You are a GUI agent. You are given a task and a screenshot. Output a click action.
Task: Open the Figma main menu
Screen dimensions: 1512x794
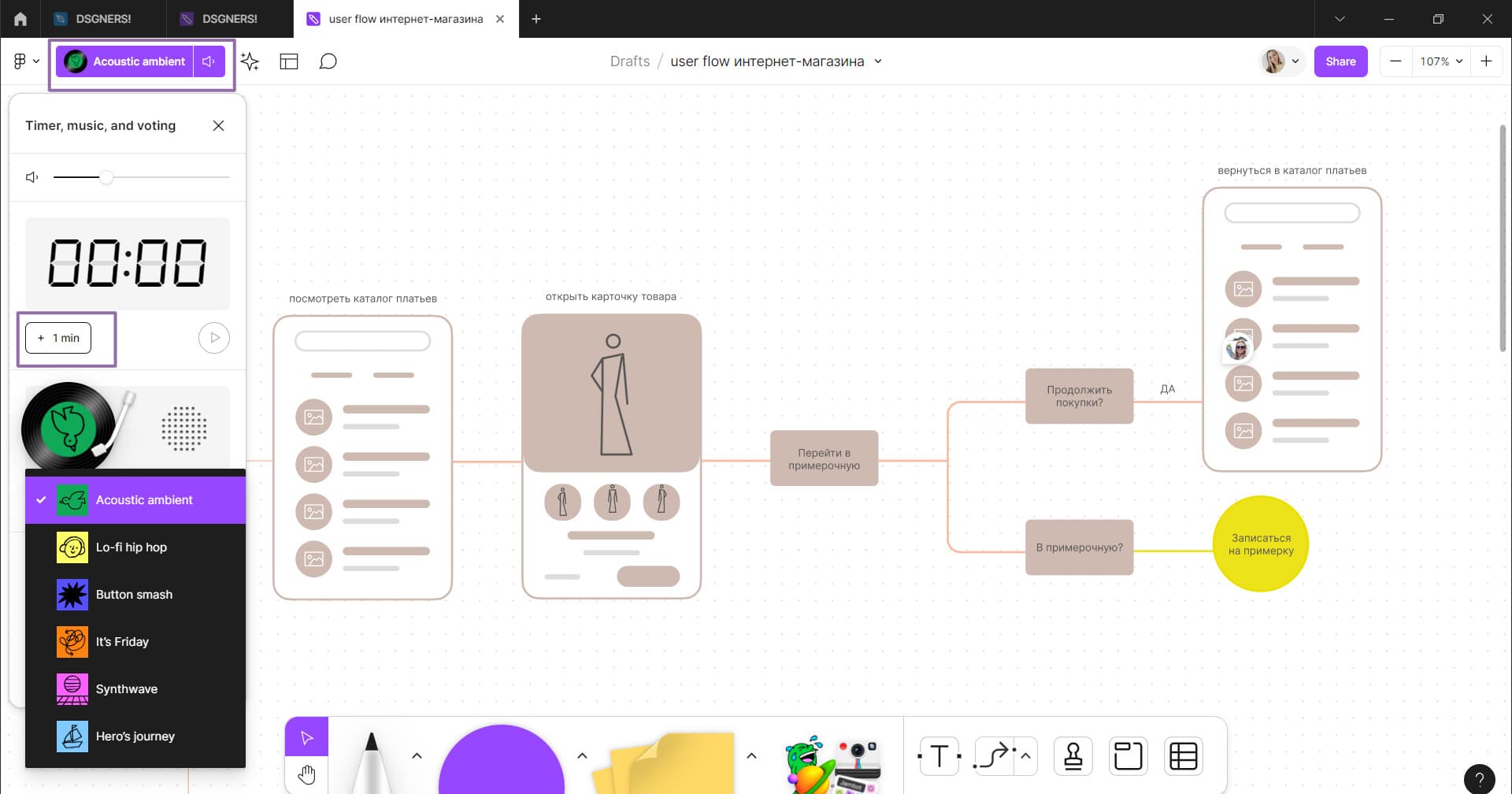tap(26, 61)
